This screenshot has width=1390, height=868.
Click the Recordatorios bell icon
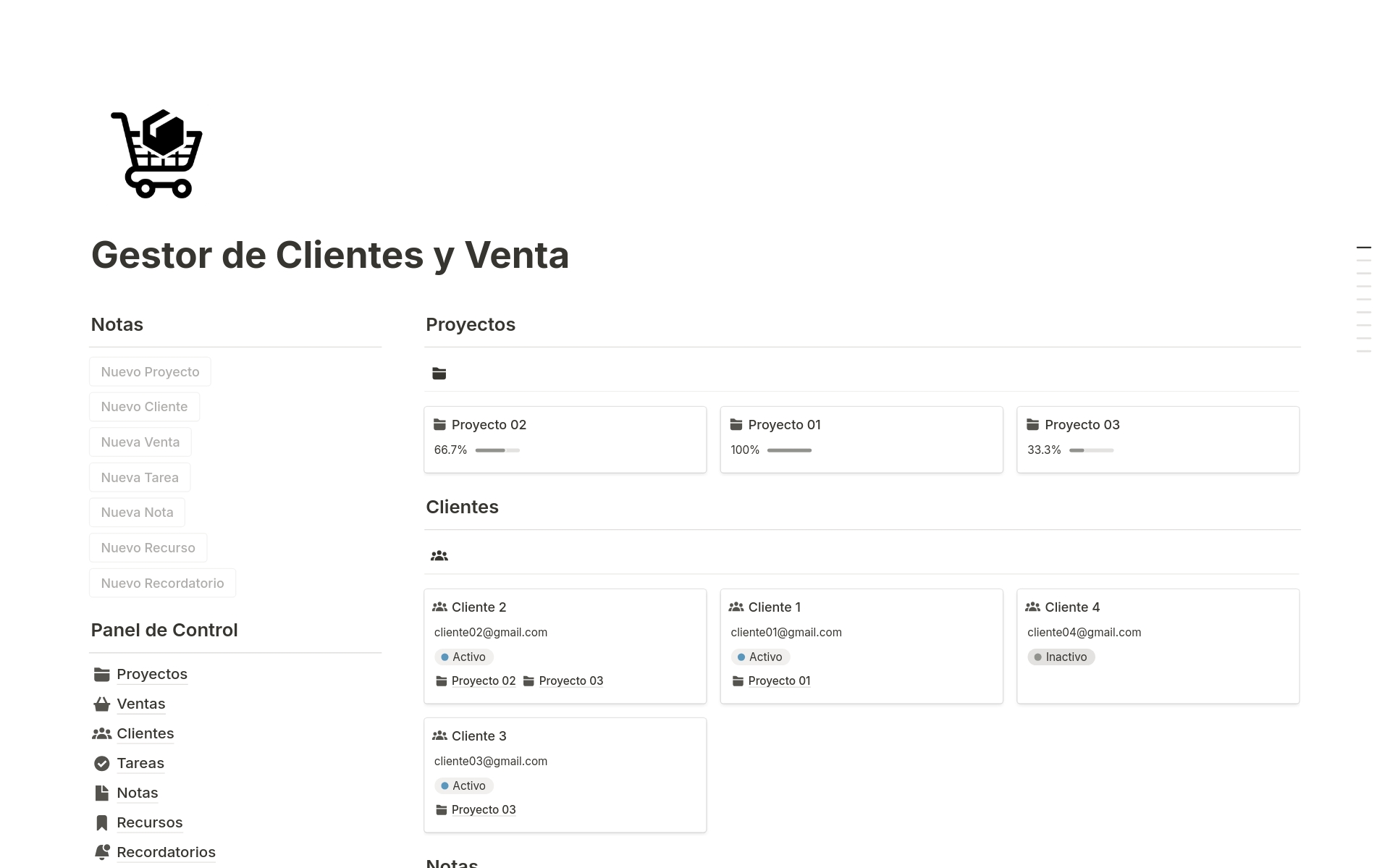101,852
